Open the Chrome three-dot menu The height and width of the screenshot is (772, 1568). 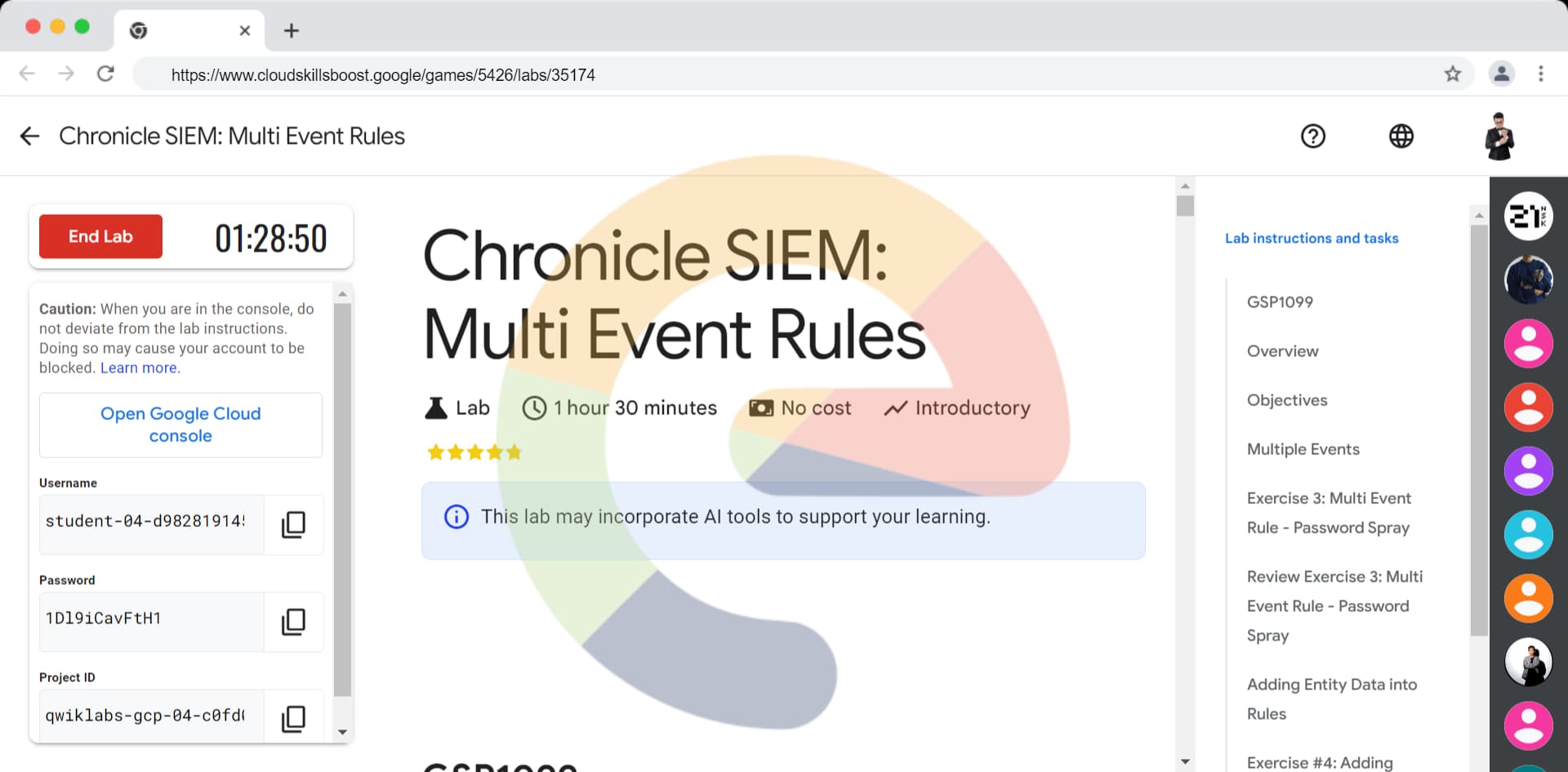(1541, 74)
